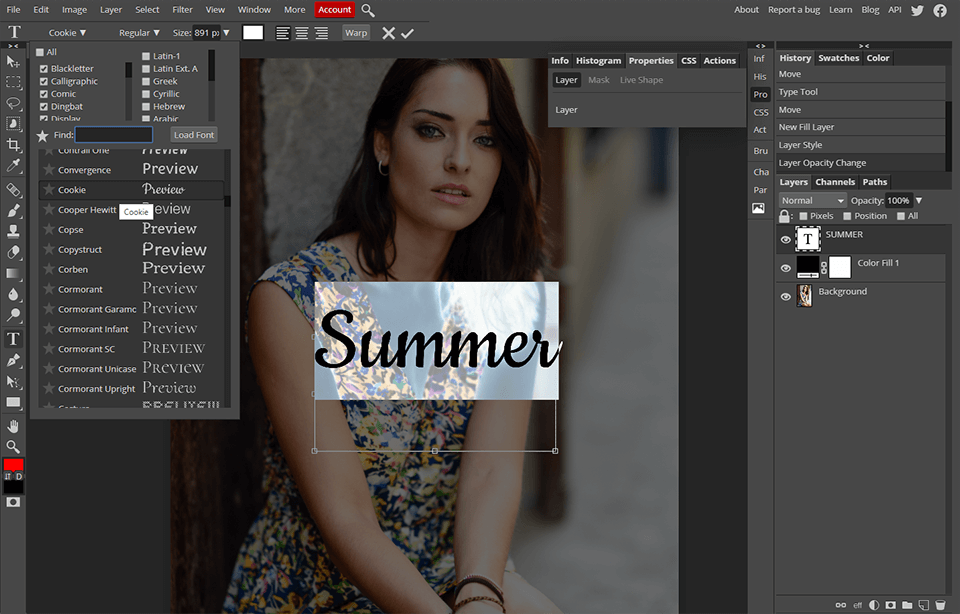Choose the Clone Stamp tool
This screenshot has height=614, width=960.
[14, 229]
